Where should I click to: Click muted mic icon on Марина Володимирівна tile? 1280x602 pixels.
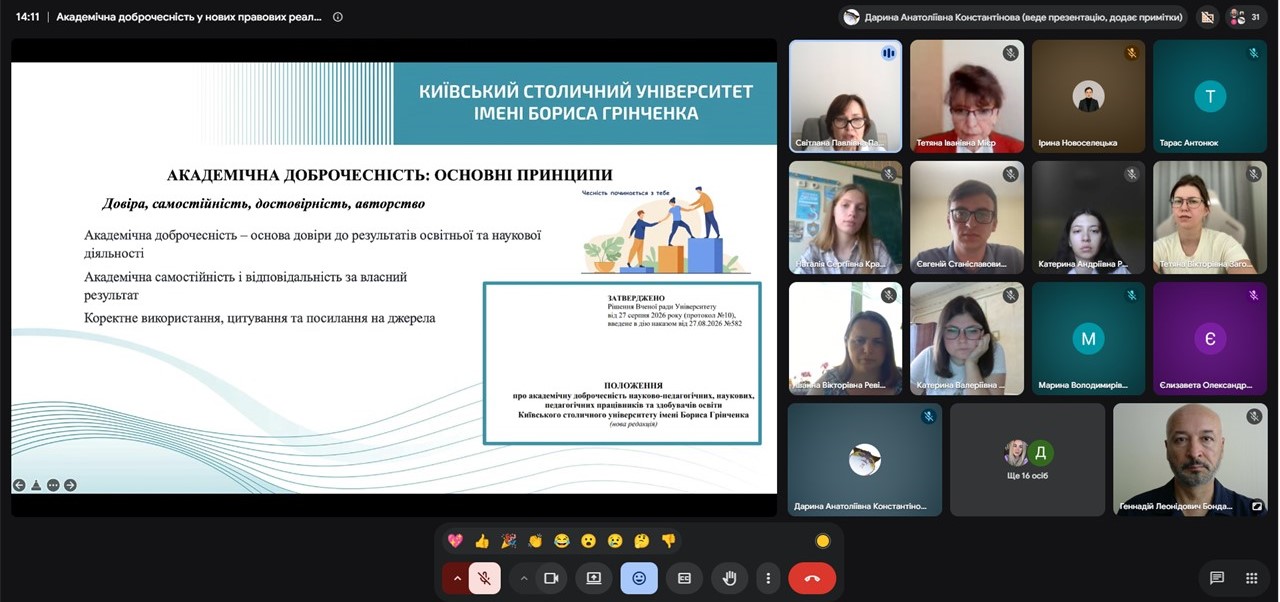click(1131, 295)
